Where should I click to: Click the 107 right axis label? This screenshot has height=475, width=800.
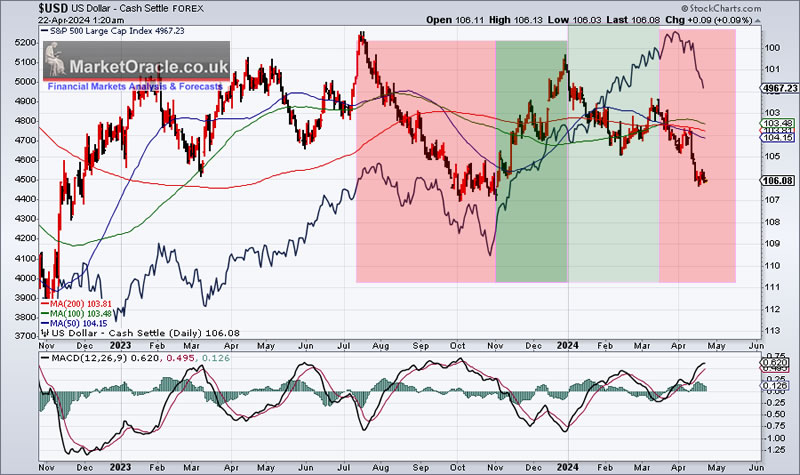772,199
